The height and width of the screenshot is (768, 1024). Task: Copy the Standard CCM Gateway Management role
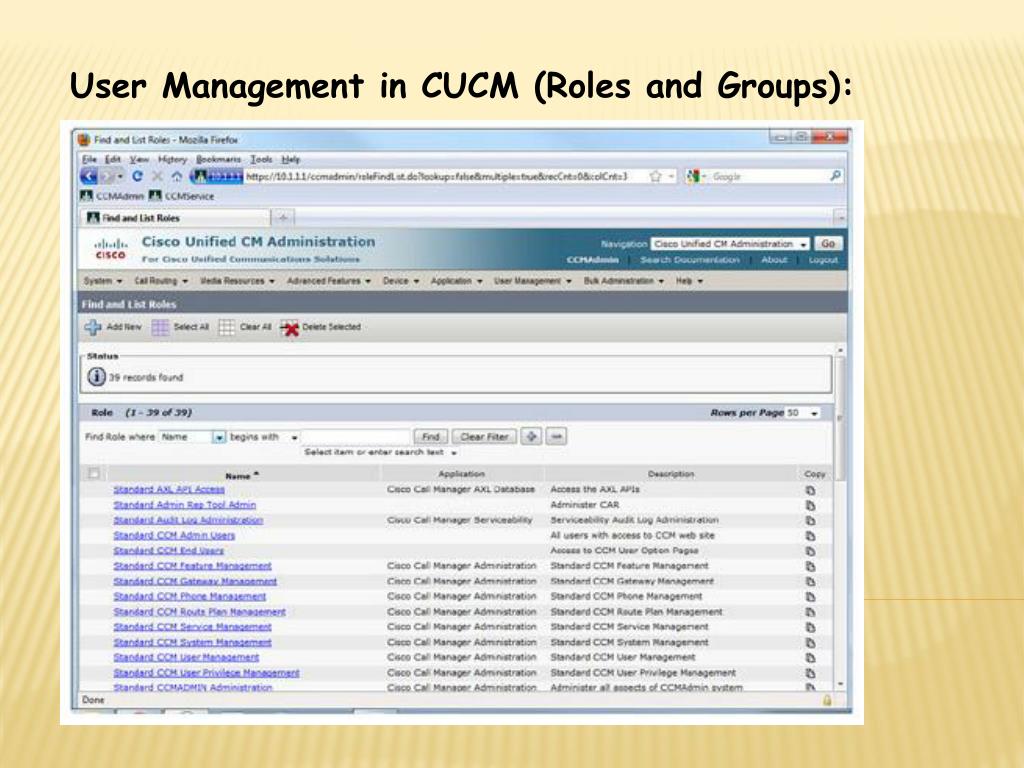pyautogui.click(x=810, y=582)
